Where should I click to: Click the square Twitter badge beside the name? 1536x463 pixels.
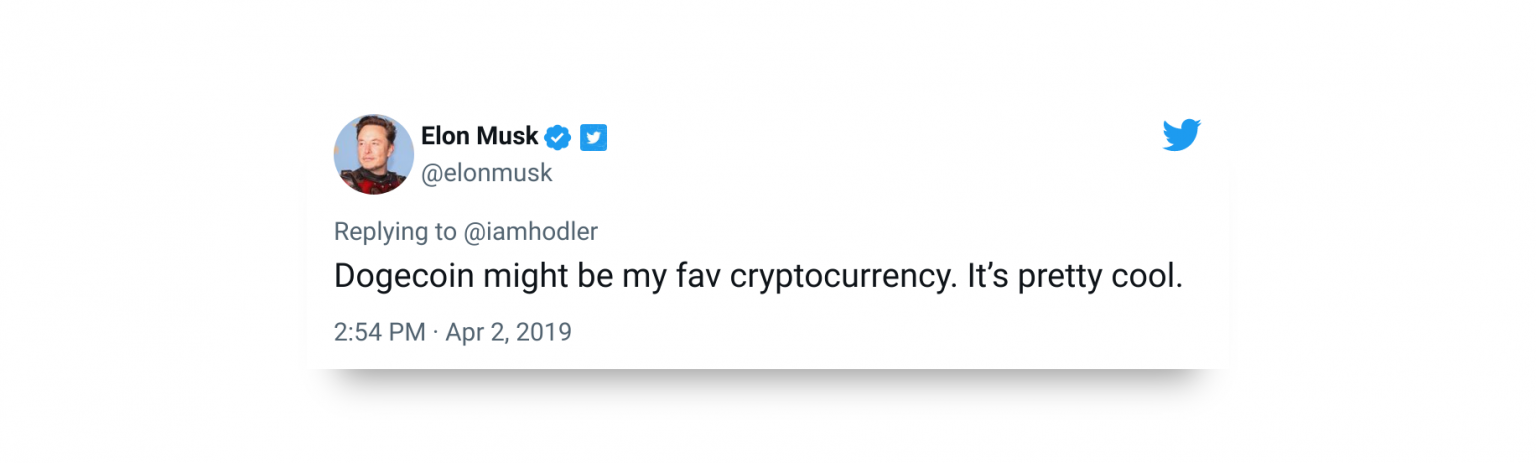point(594,137)
